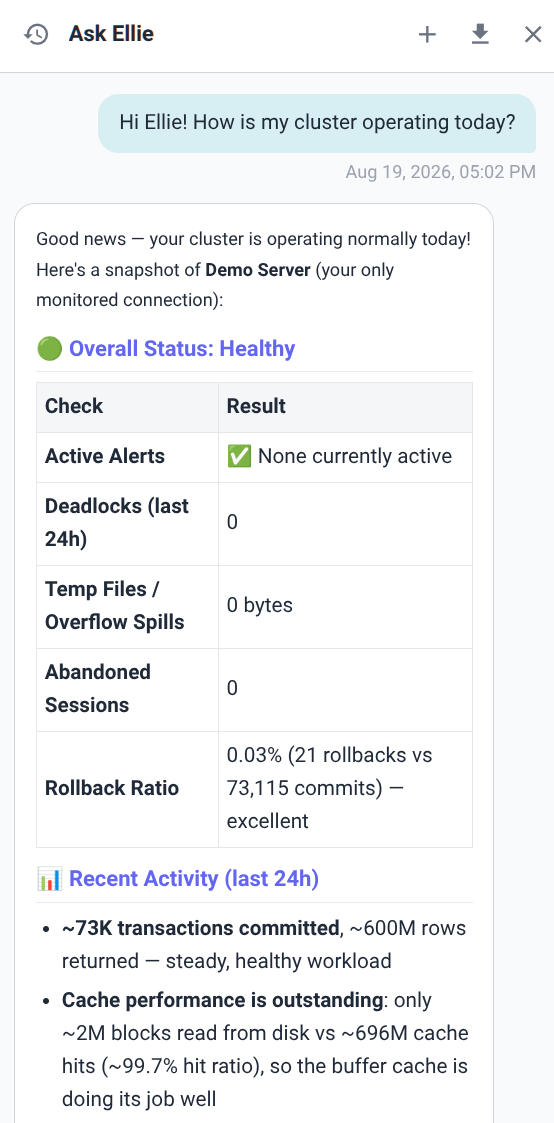Click the green circle status emoji
Screen dimensions: 554x1123
pyautogui.click(x=49, y=349)
